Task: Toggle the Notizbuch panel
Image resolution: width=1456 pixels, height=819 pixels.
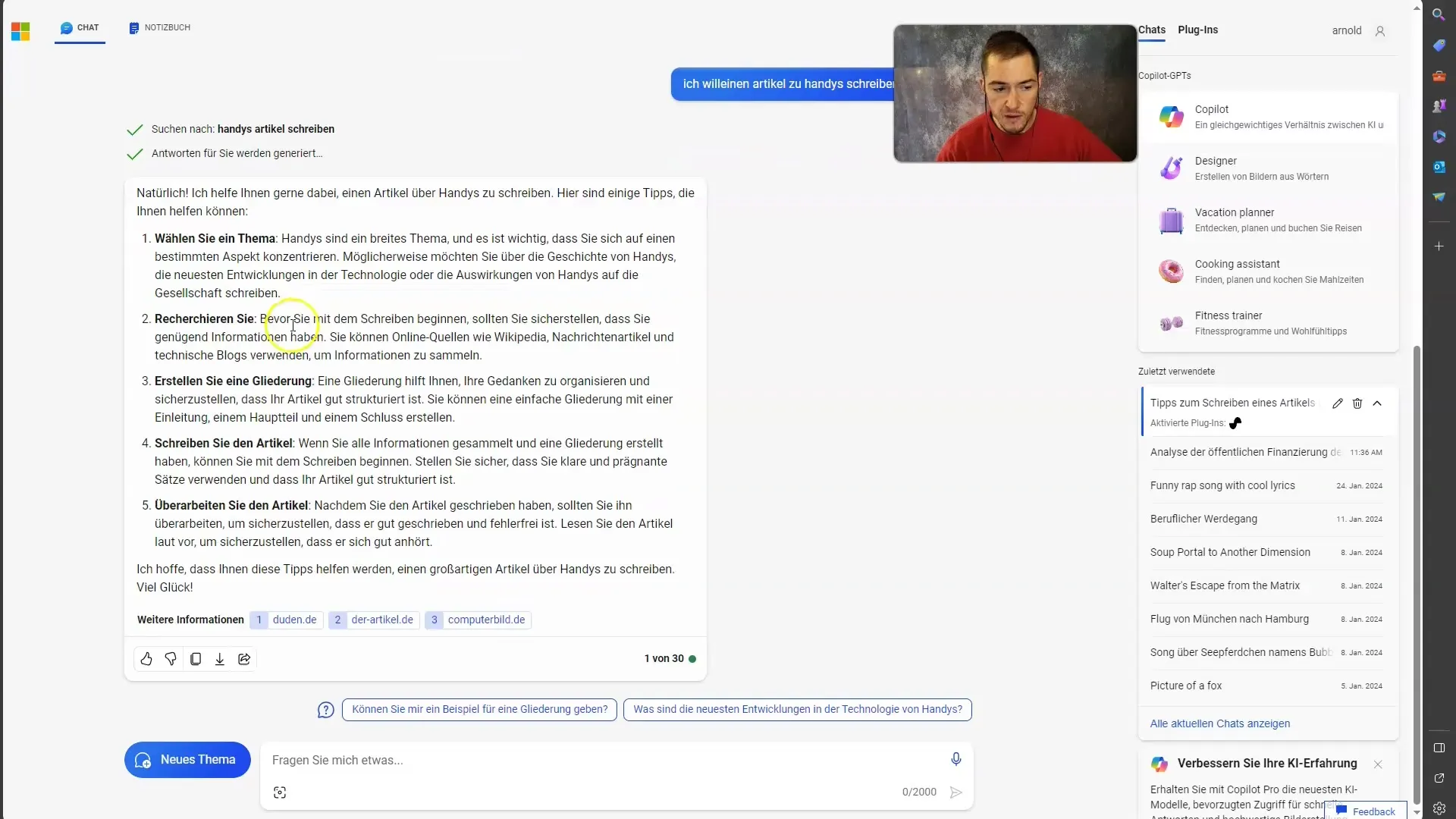Action: pos(159,27)
